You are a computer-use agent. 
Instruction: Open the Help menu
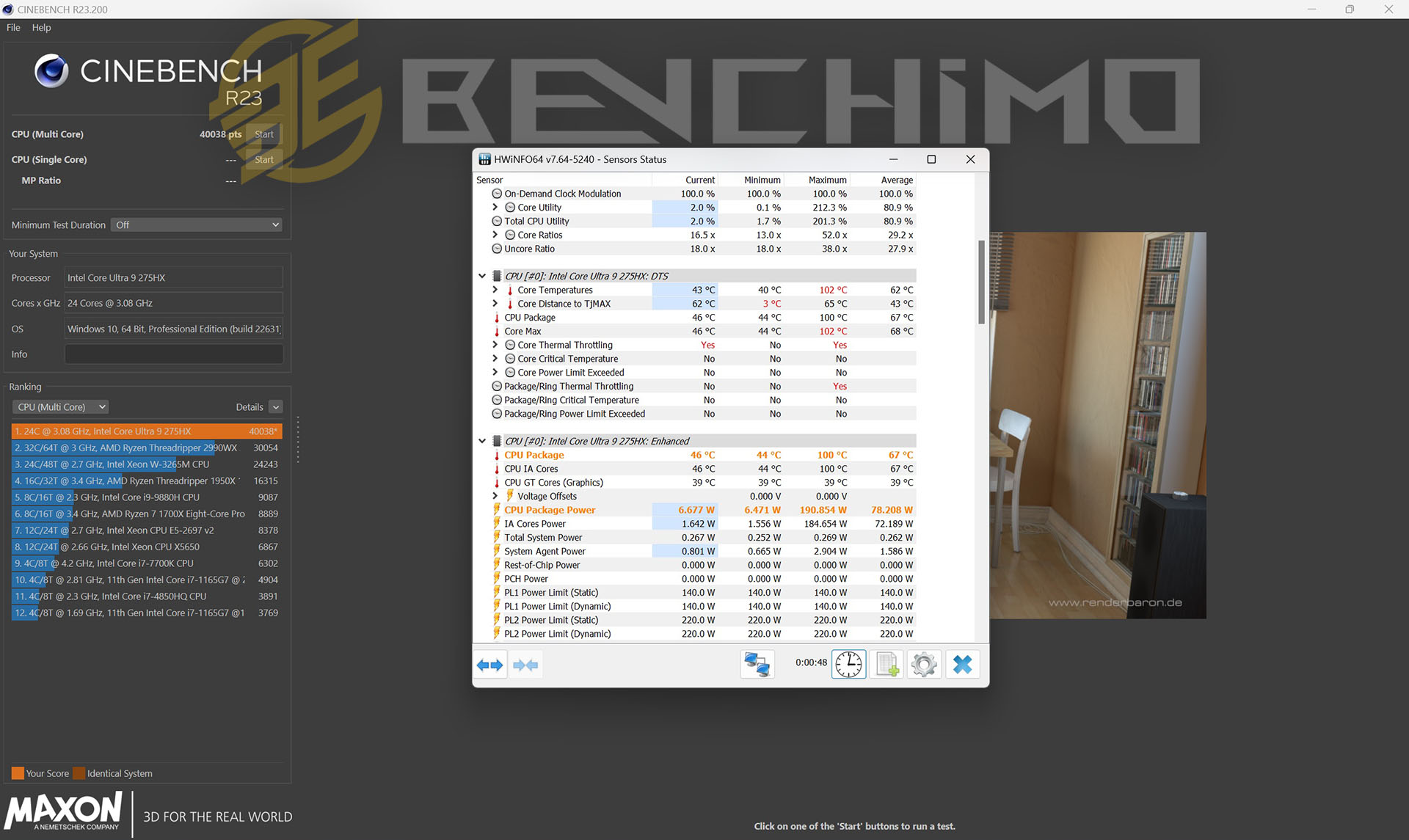pos(41,28)
